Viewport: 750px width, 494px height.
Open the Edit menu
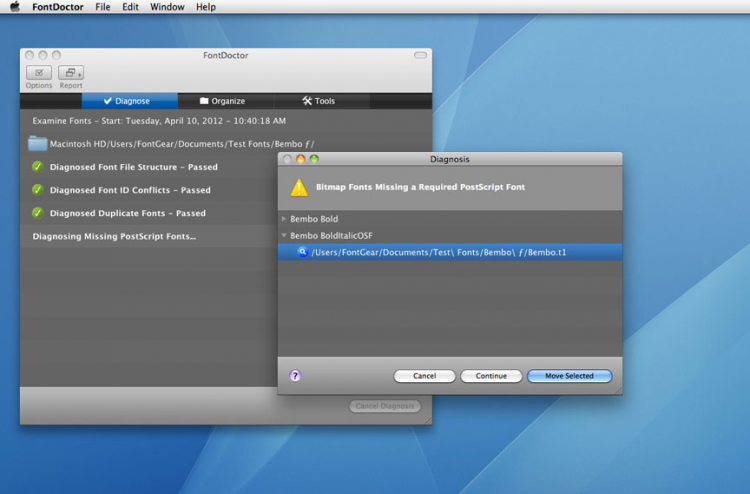click(x=130, y=7)
